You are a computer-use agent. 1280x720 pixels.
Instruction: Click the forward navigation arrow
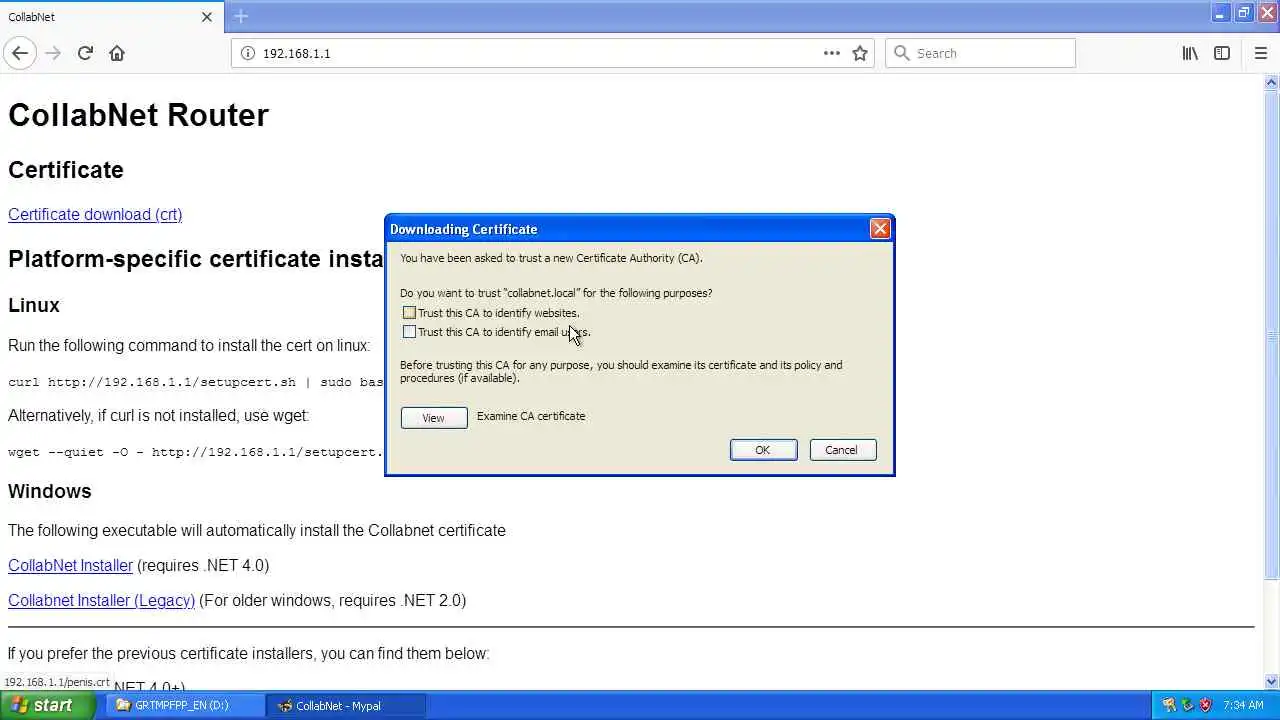tap(53, 53)
